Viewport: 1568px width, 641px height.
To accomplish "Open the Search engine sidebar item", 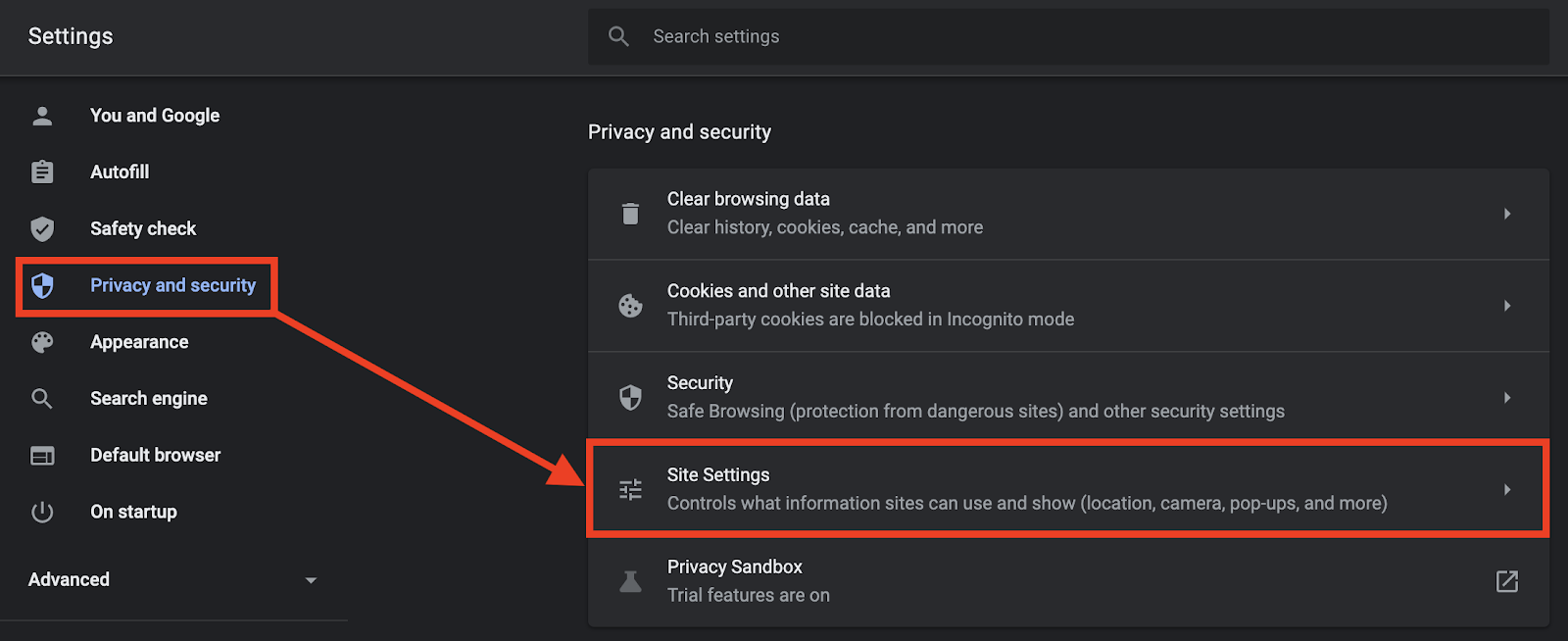I will 149,399.
